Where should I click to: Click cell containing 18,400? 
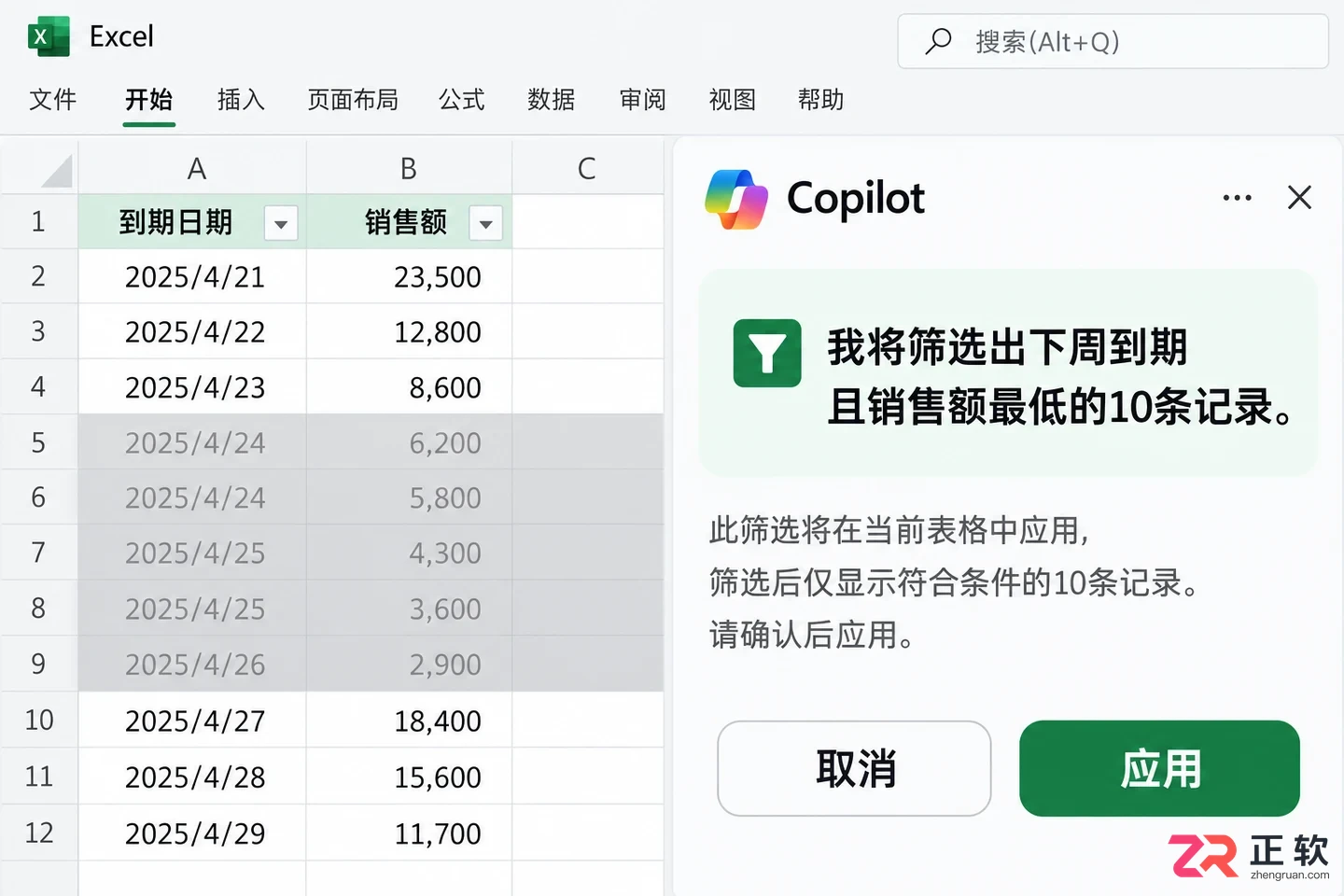(x=409, y=721)
